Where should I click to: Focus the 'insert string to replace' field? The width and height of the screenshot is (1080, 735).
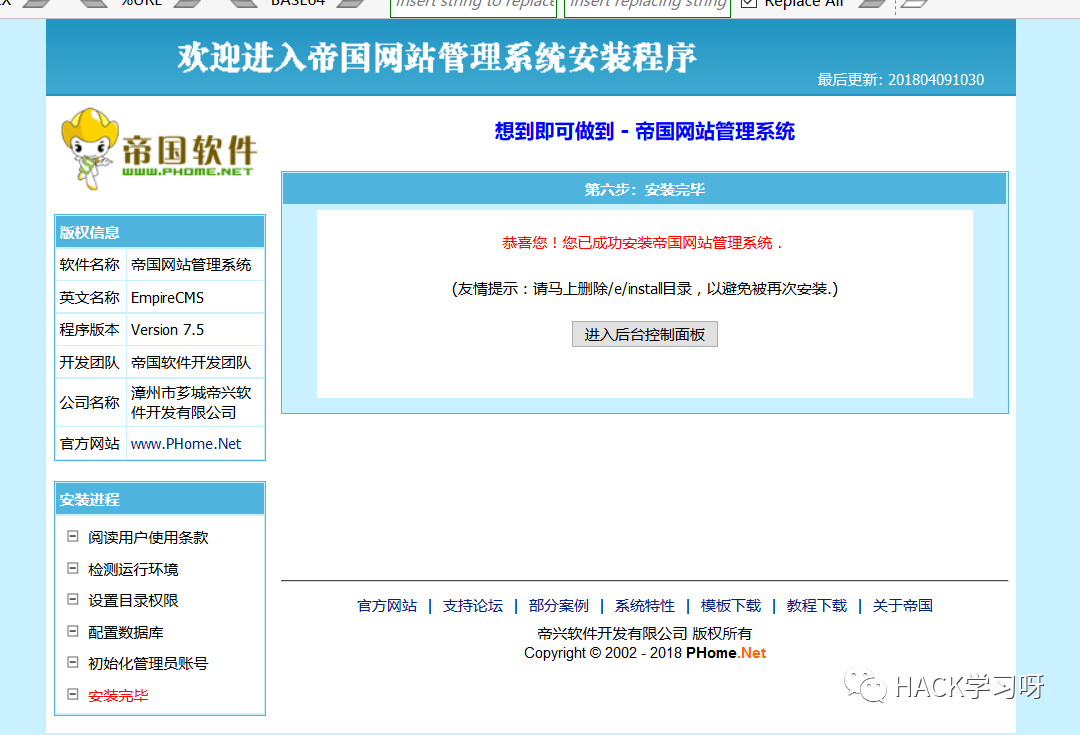(474, 7)
